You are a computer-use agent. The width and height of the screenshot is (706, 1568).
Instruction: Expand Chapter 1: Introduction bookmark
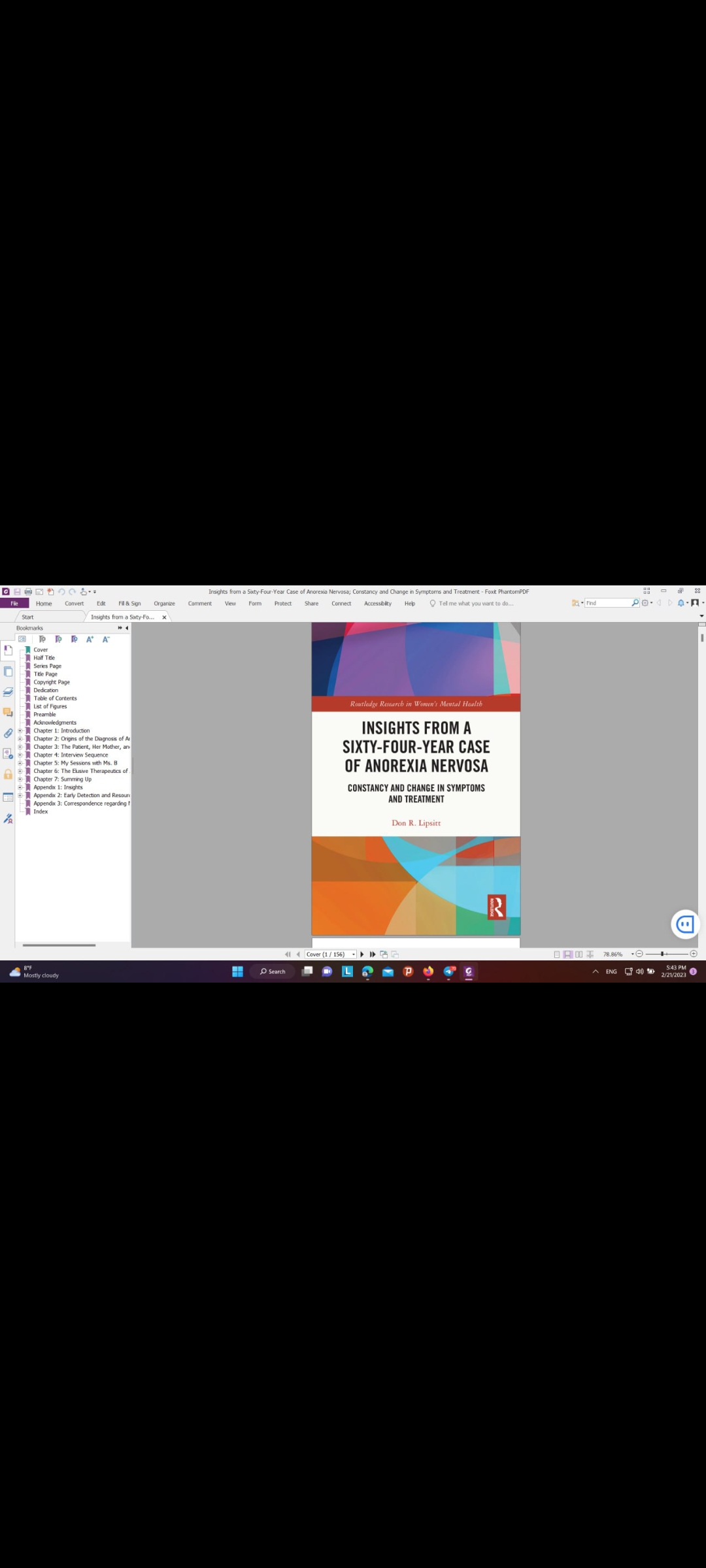(20, 730)
